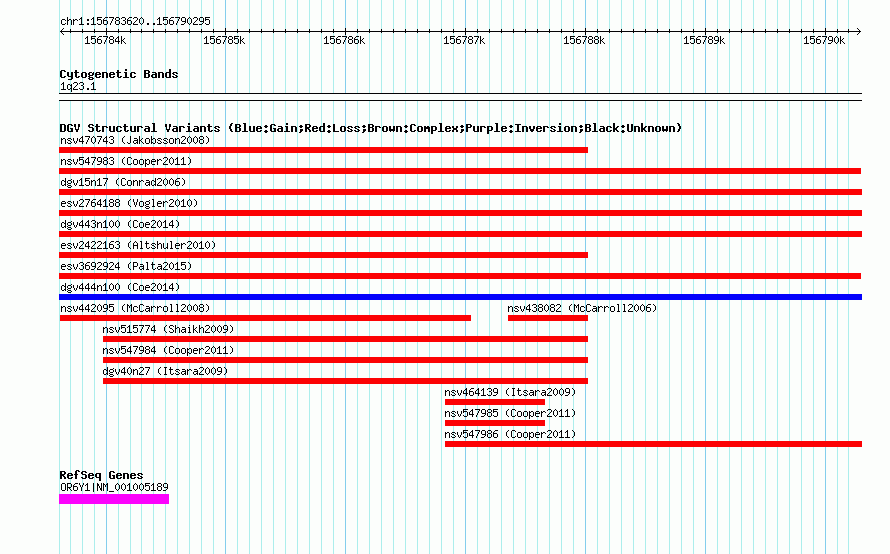Click the 1q23.1 cytogenetic band label
This screenshot has height=554, width=890.
[78, 86]
